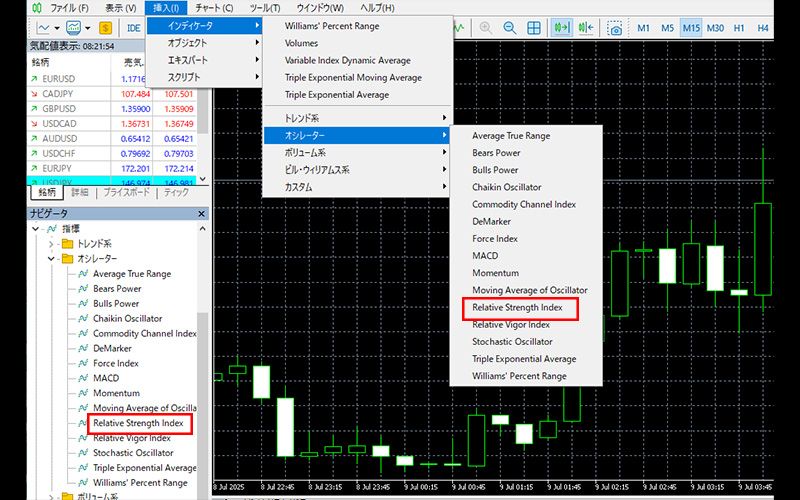Click the Market Watch vertical scrollbar down arrow
Image resolution: width=800 pixels, height=500 pixels.
(203, 178)
